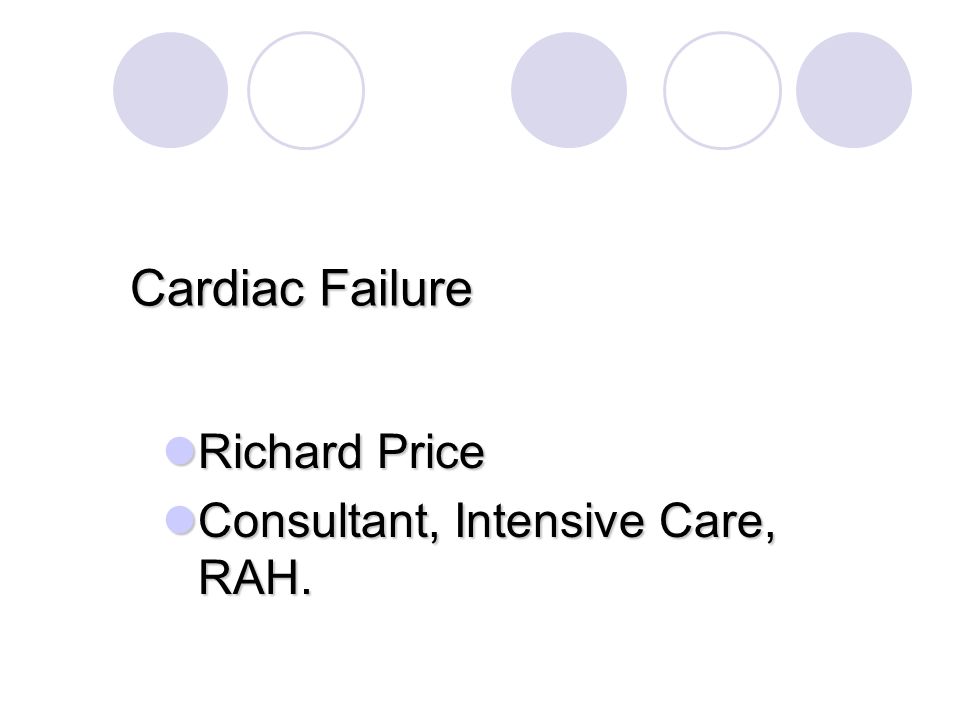960x720 pixels.
Task: Select the RAH abbreviation text
Action: tap(250, 576)
